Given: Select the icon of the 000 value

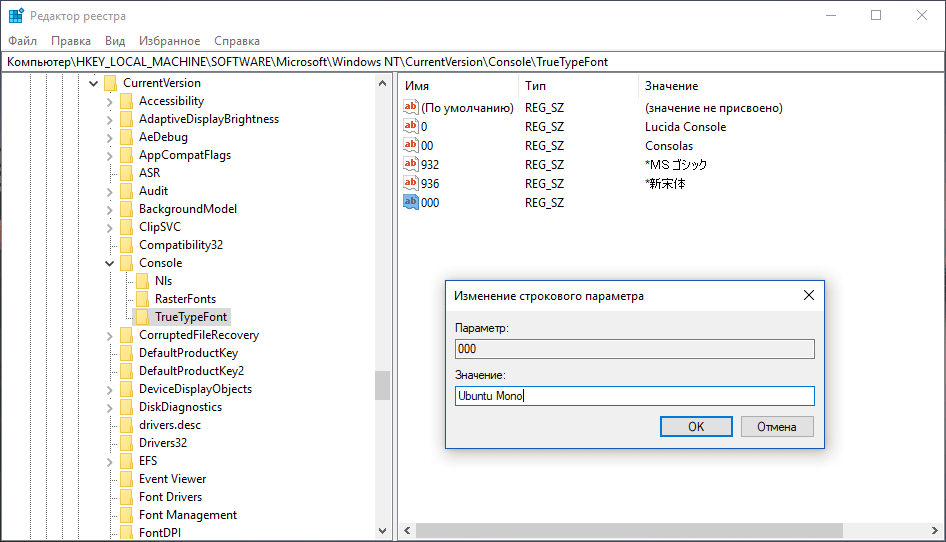Looking at the screenshot, I should tap(410, 202).
